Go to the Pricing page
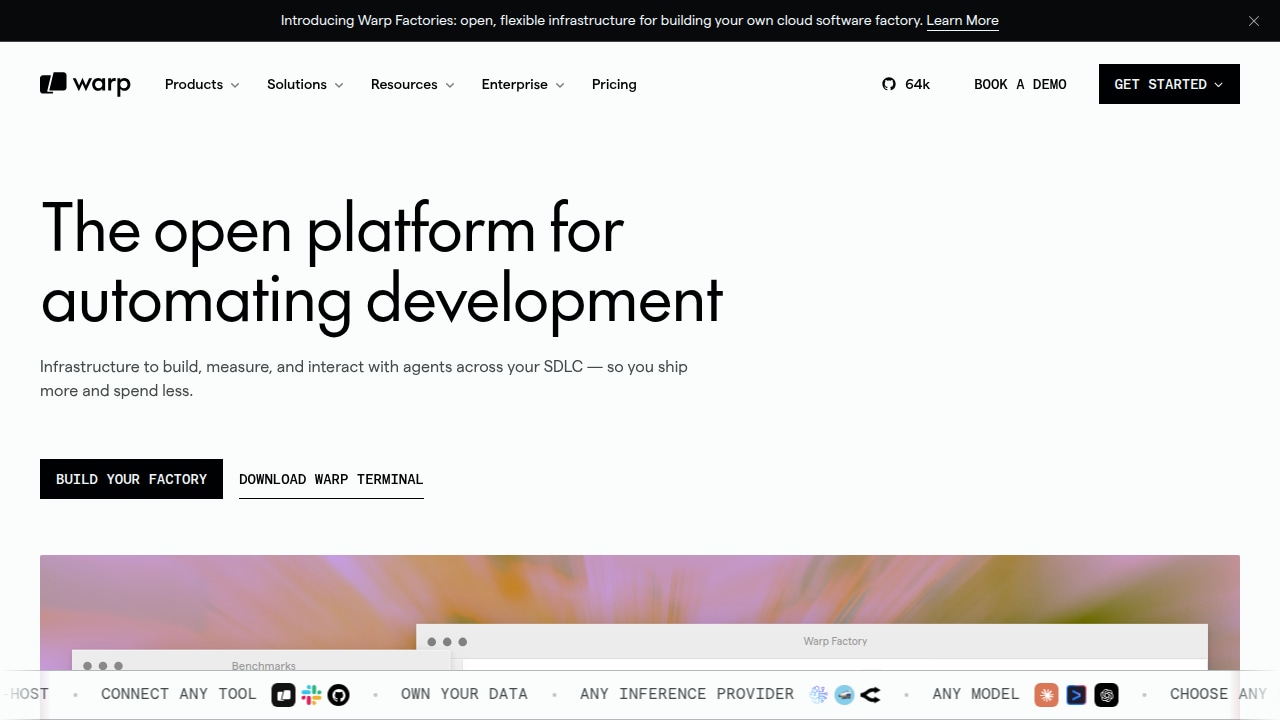 point(614,84)
